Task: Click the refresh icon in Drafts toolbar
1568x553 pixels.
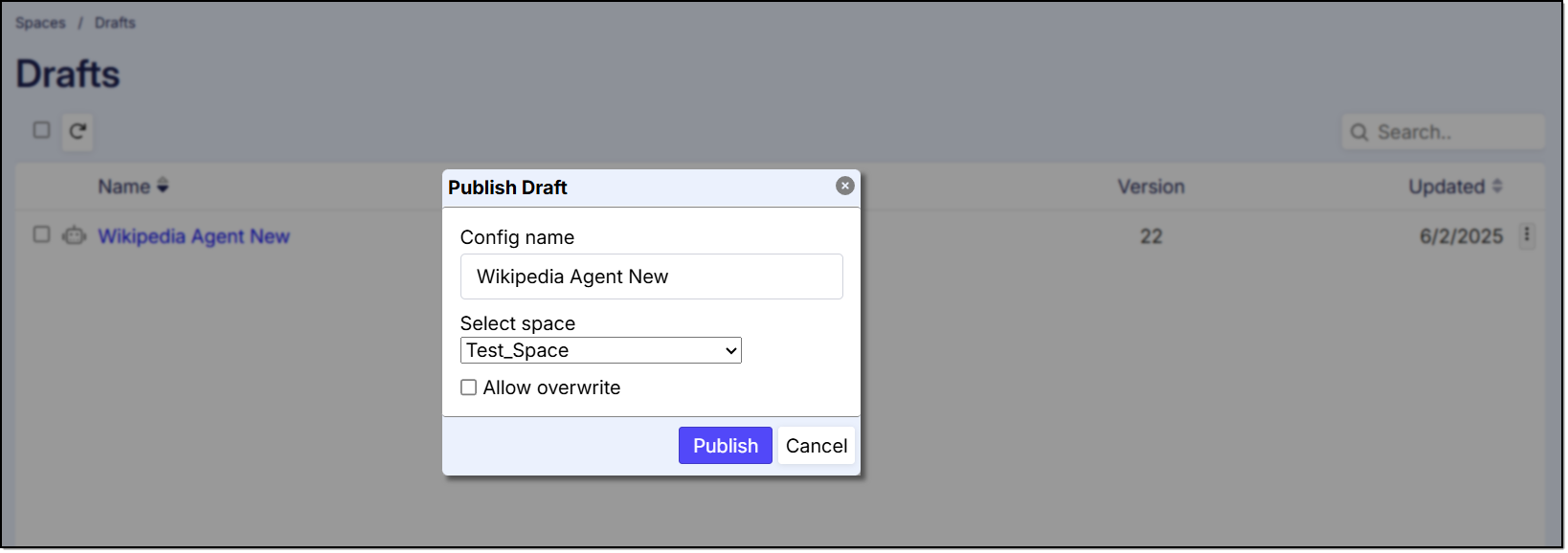Action: (78, 131)
